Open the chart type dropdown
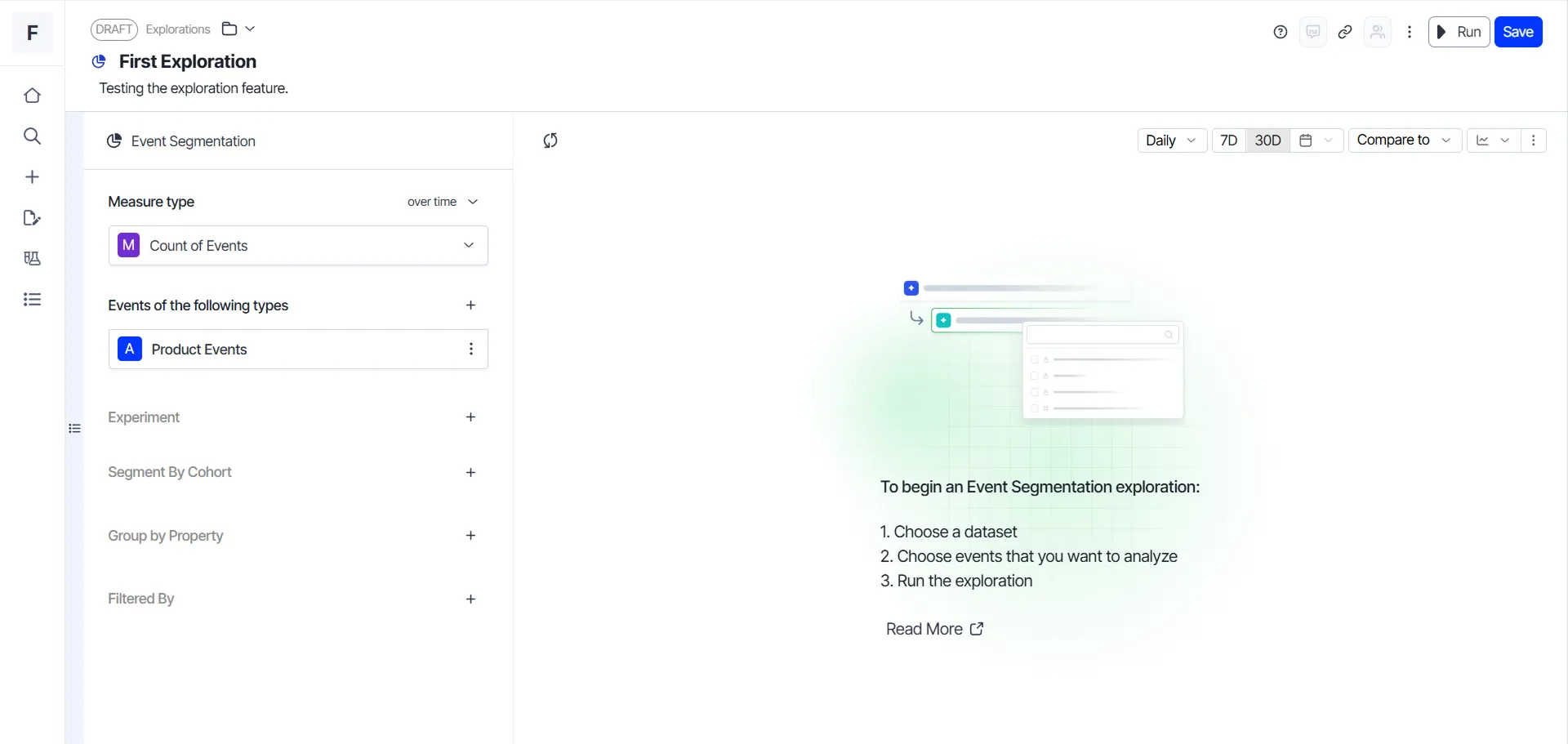Image resolution: width=1568 pixels, height=744 pixels. pos(1494,140)
